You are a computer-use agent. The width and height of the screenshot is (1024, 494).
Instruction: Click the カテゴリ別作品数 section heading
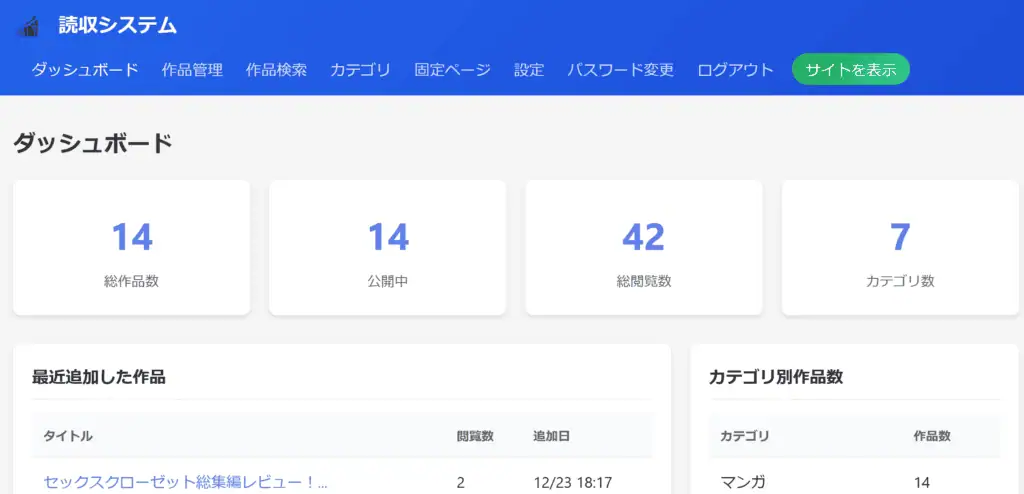click(776, 377)
